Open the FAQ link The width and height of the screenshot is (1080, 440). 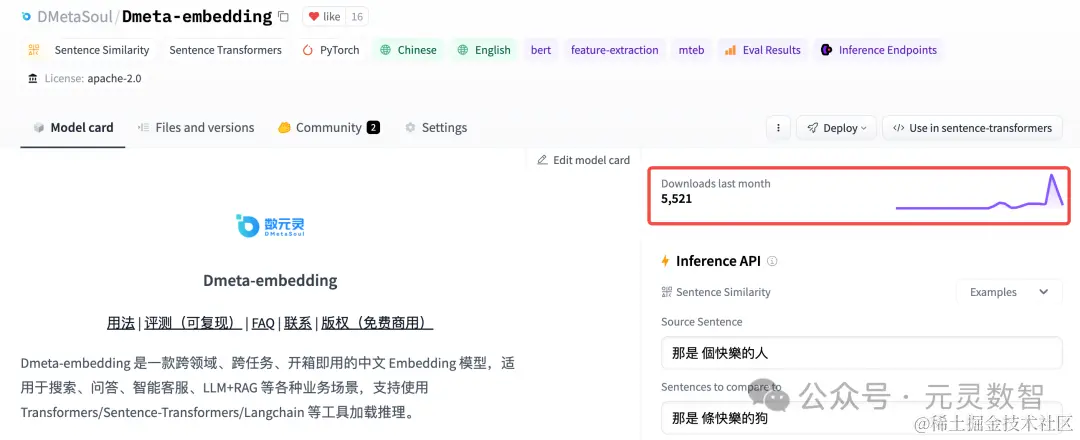click(x=263, y=323)
